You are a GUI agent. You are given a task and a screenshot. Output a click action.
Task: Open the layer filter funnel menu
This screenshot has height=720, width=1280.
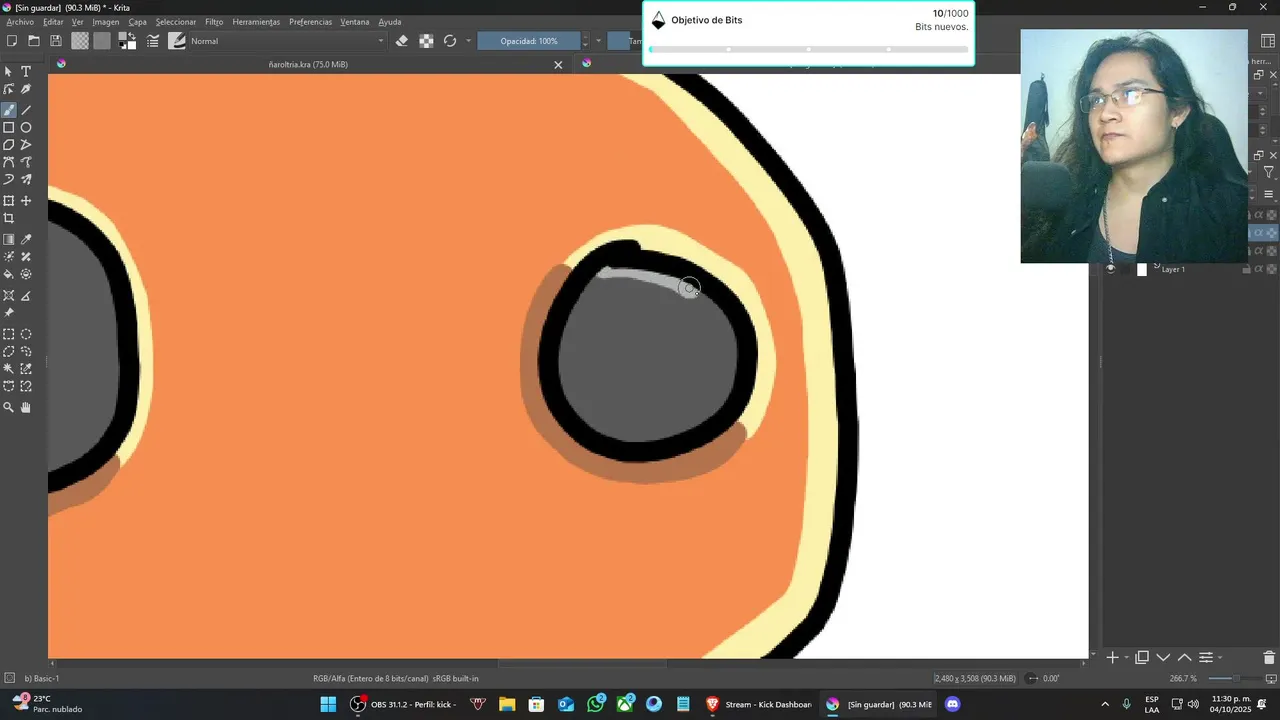click(x=1269, y=173)
